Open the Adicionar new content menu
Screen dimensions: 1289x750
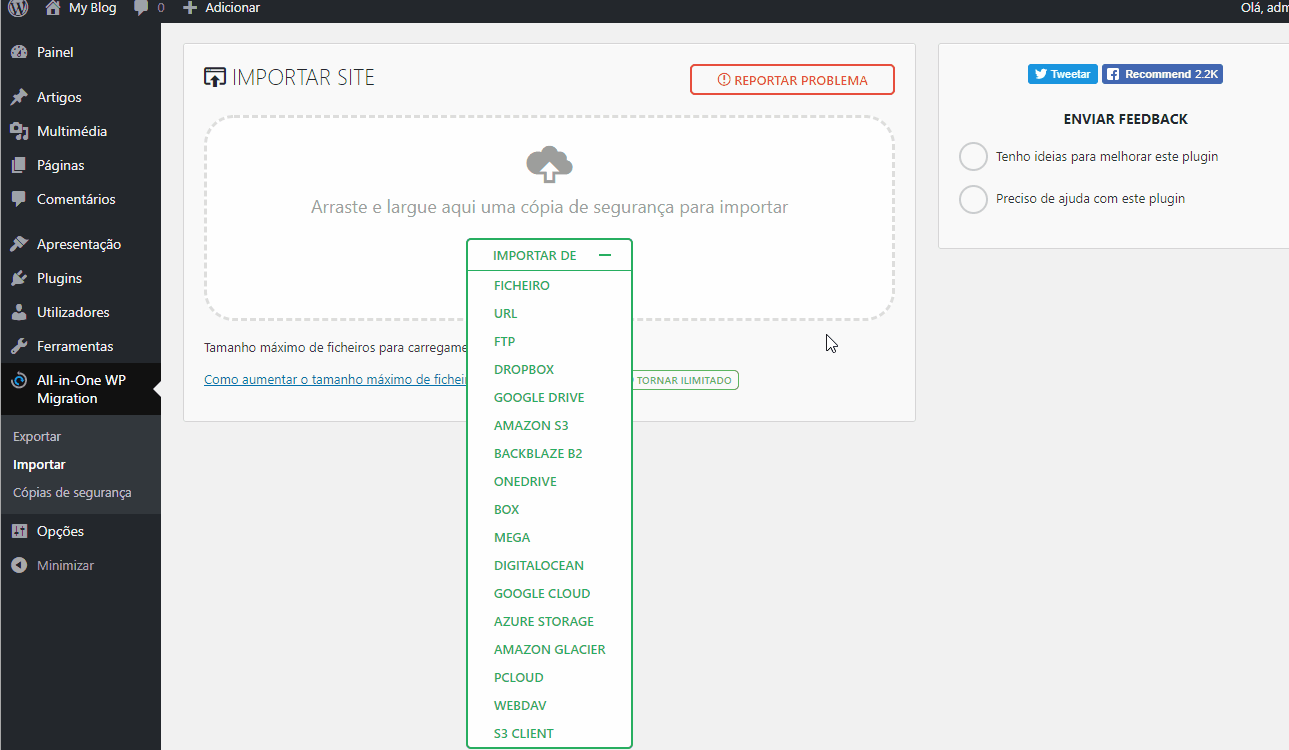click(x=221, y=8)
